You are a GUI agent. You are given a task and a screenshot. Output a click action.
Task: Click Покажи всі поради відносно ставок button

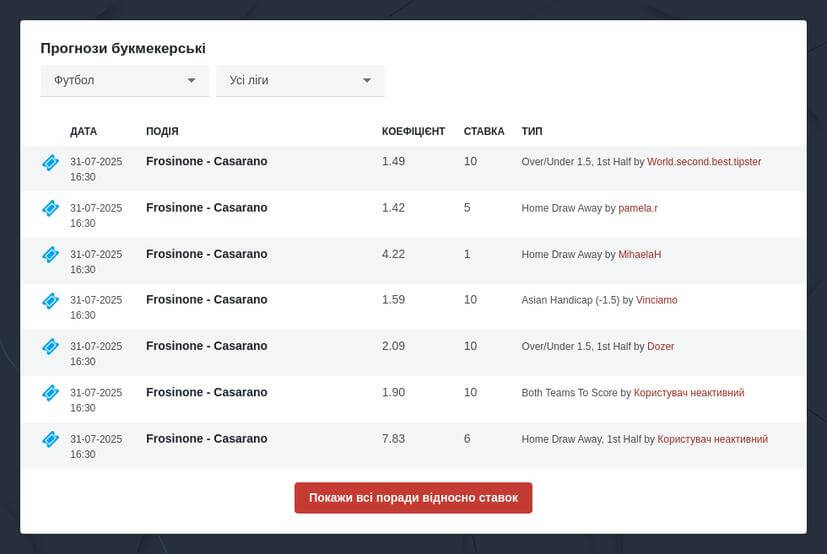point(414,498)
